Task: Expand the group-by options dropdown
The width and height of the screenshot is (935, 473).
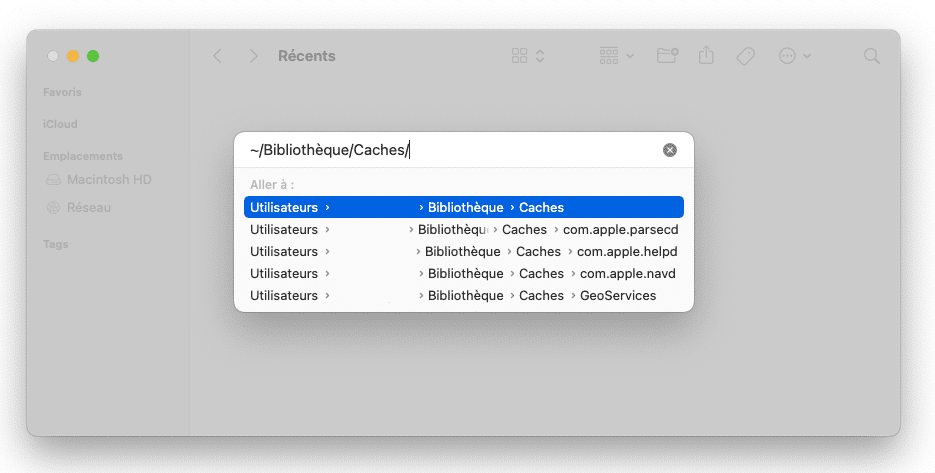Action: click(x=616, y=57)
